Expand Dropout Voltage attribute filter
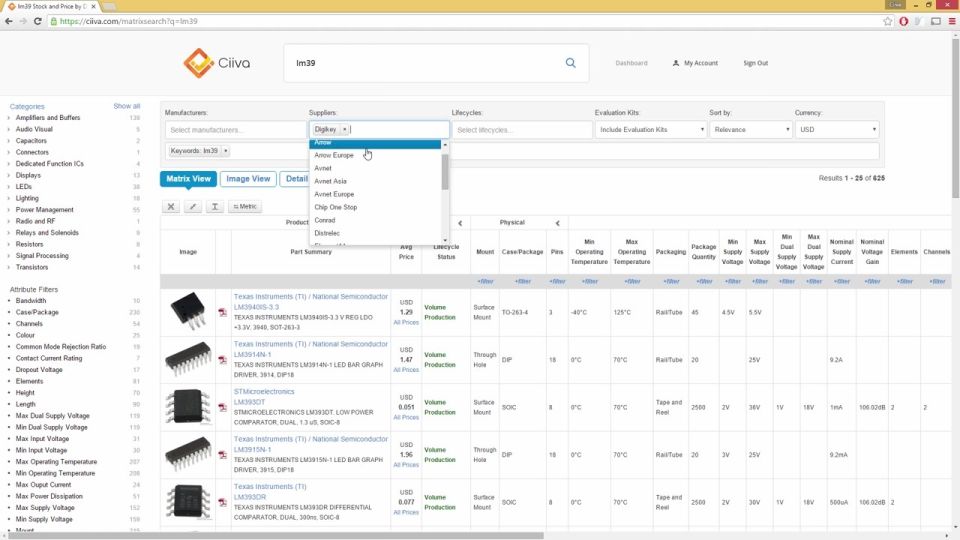Screen dimensions: 960x540 point(39,370)
